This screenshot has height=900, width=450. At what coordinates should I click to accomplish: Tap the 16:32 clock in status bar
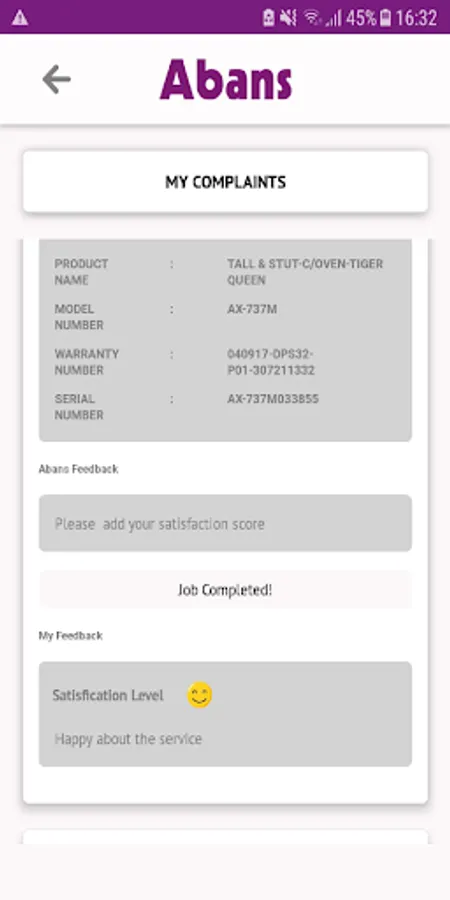416,18
